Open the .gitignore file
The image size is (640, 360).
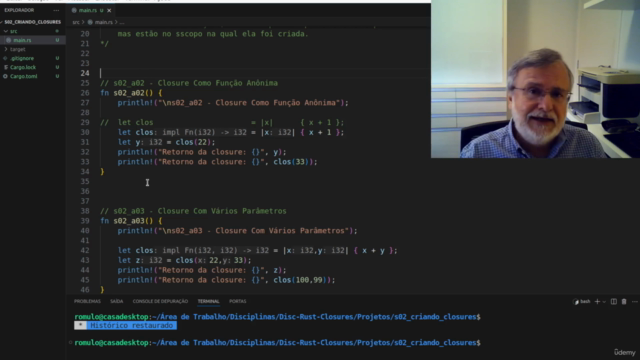(x=22, y=58)
